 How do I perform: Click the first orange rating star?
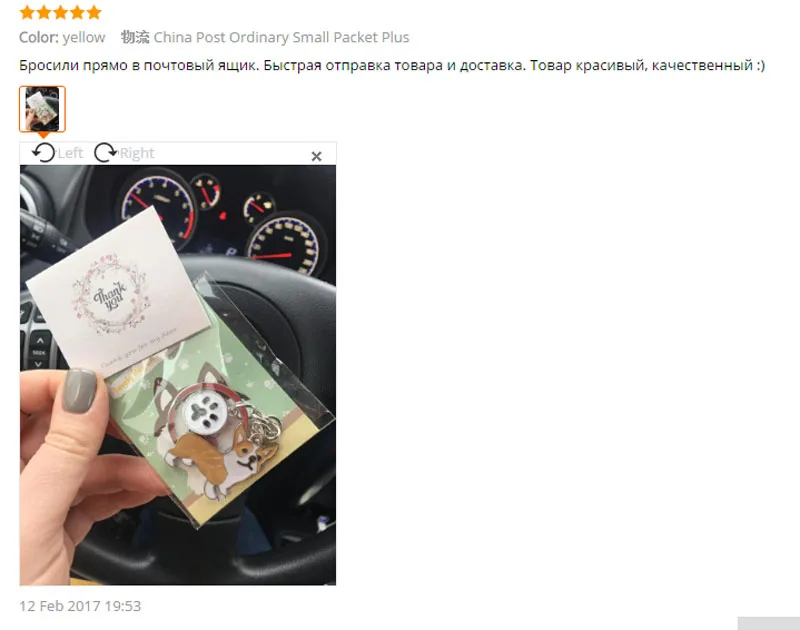click(x=27, y=12)
